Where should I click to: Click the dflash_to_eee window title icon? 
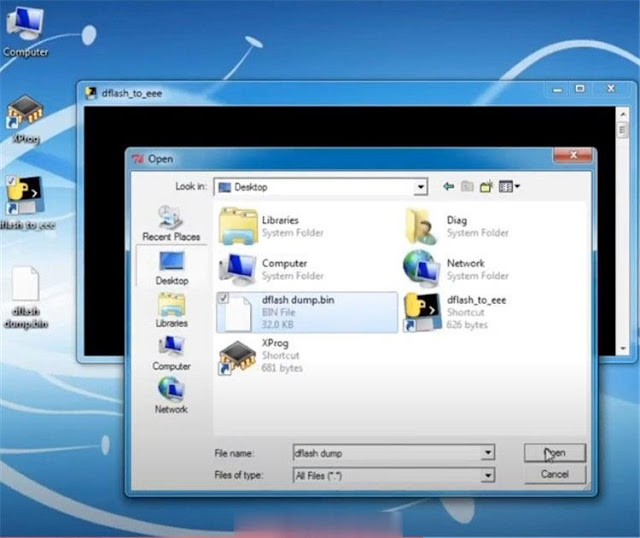point(91,93)
